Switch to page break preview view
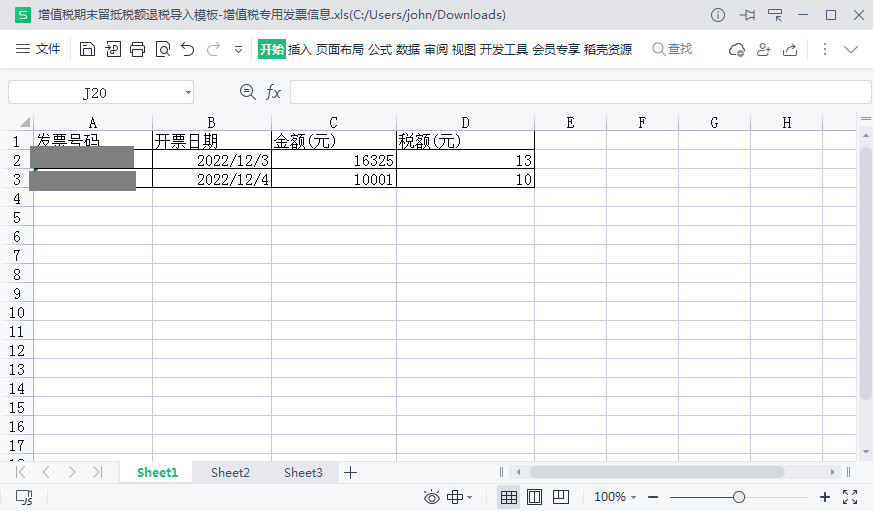 (x=561, y=497)
